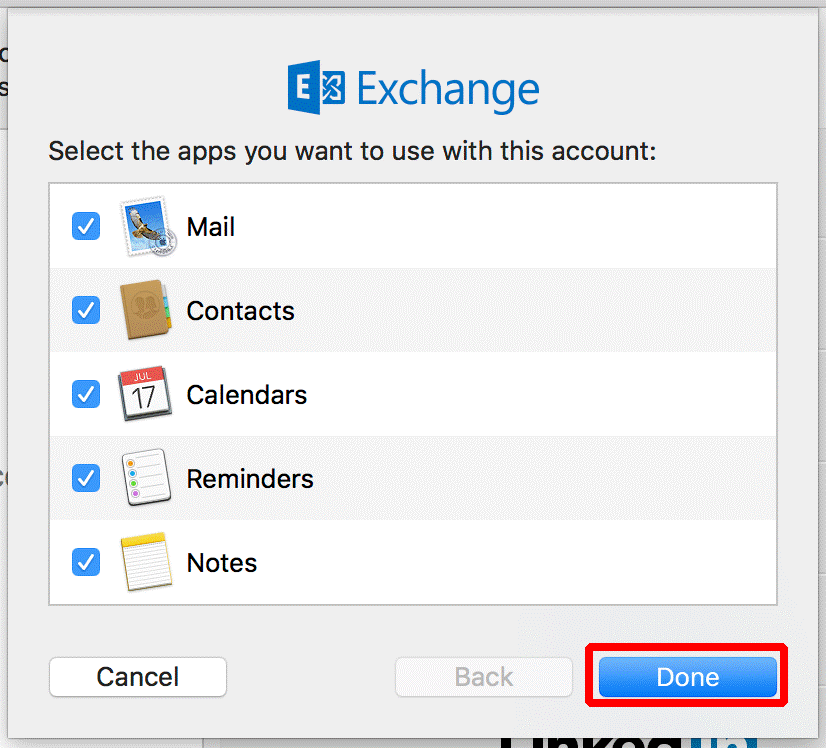Image resolution: width=826 pixels, height=748 pixels.
Task: Toggle the Calendars checkbox
Action: (x=86, y=394)
